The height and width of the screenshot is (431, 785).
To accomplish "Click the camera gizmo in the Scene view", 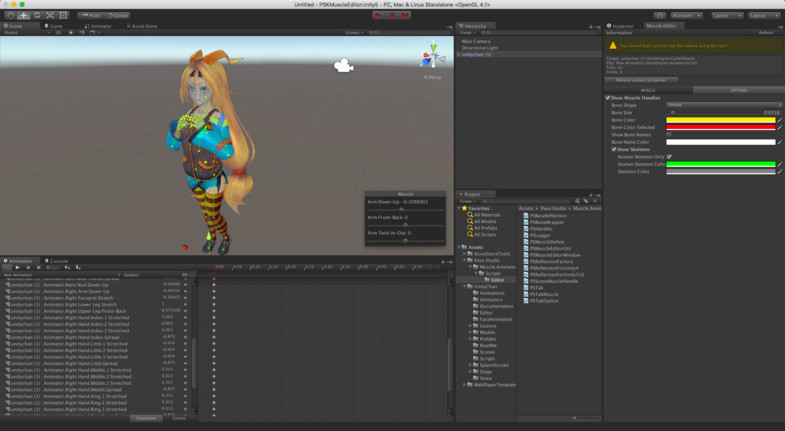I will [x=344, y=65].
